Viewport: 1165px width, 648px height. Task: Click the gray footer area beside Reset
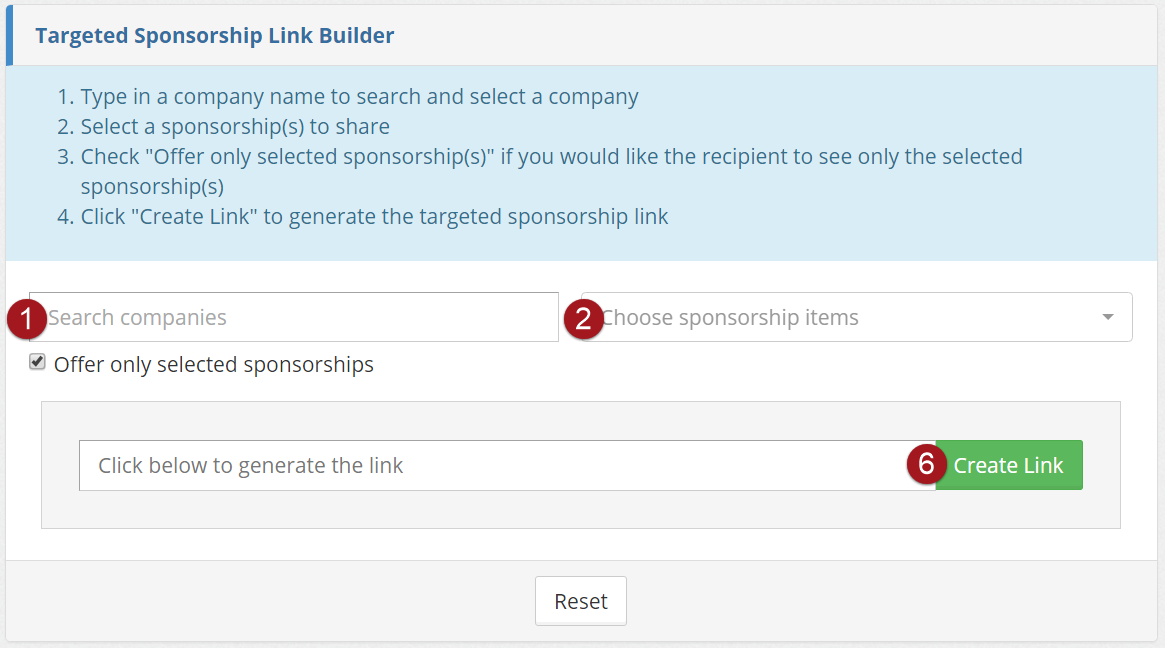850,601
